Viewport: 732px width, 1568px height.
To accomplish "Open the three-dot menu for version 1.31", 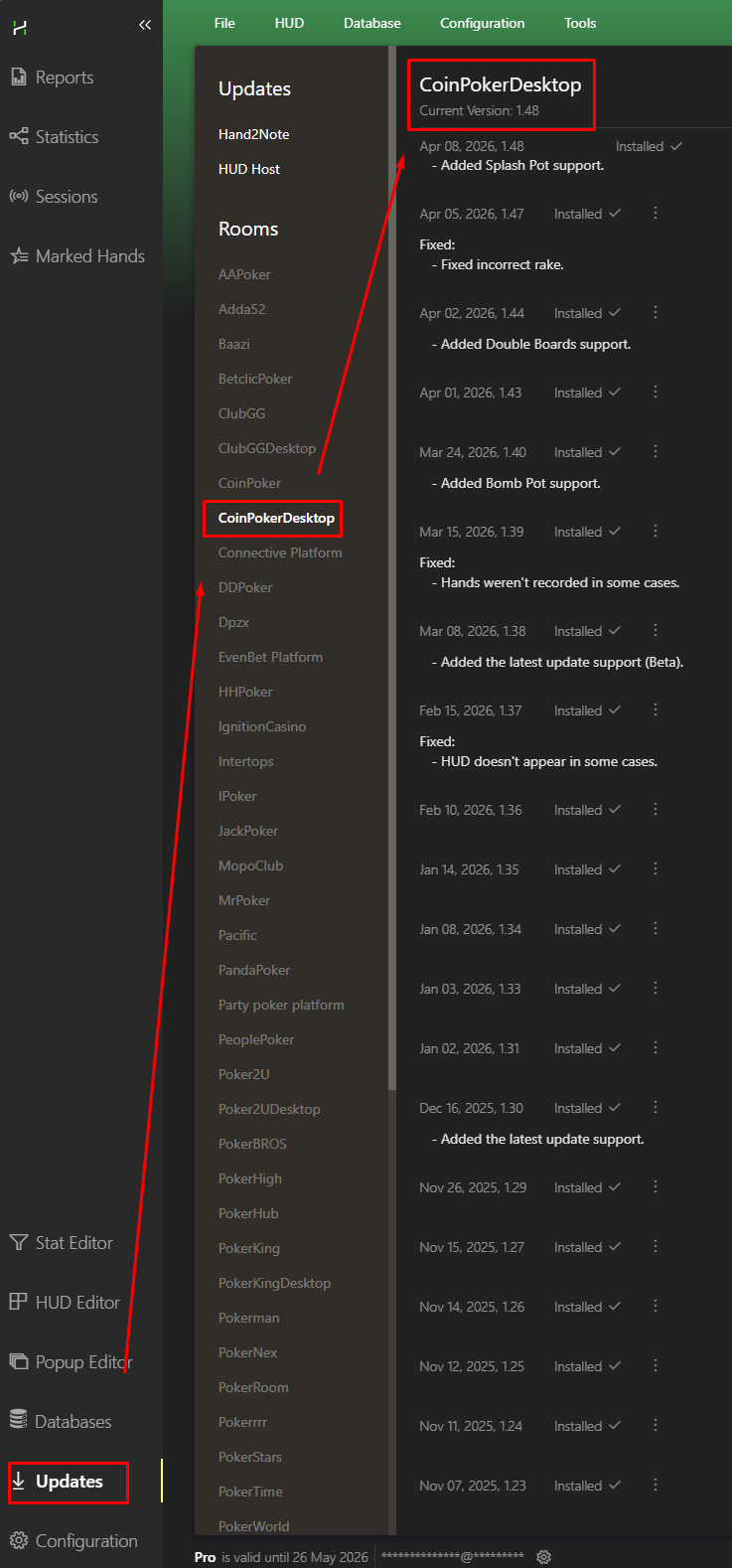I will click(656, 1048).
